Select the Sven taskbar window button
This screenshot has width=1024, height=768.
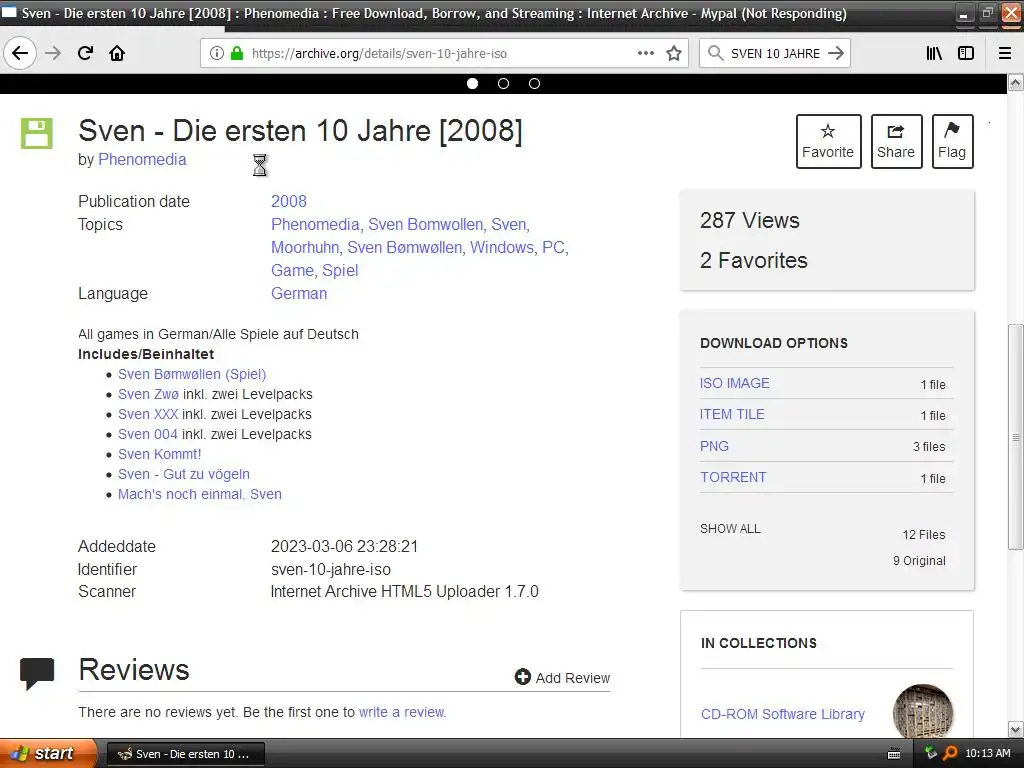pos(185,754)
